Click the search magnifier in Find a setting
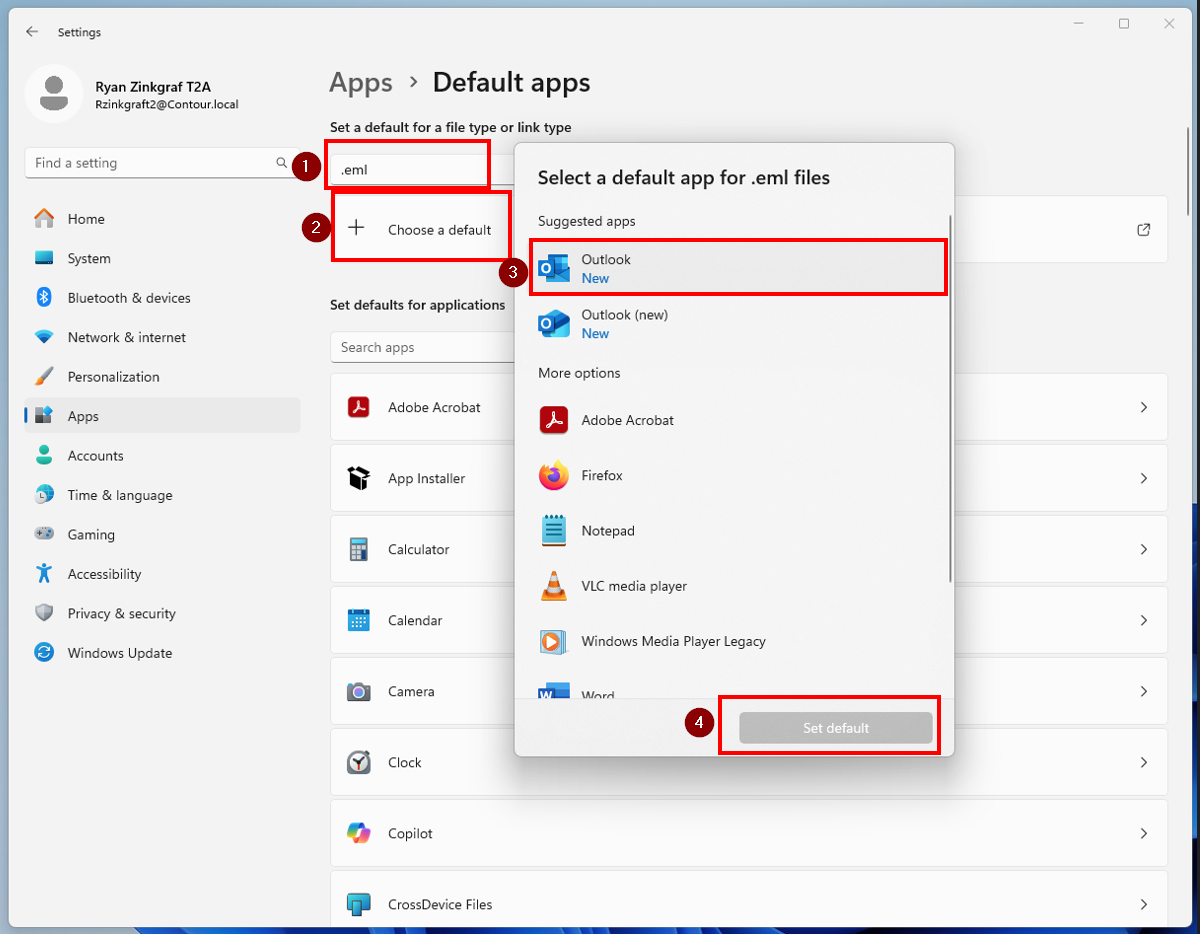This screenshot has width=1200, height=934. pyautogui.click(x=281, y=163)
